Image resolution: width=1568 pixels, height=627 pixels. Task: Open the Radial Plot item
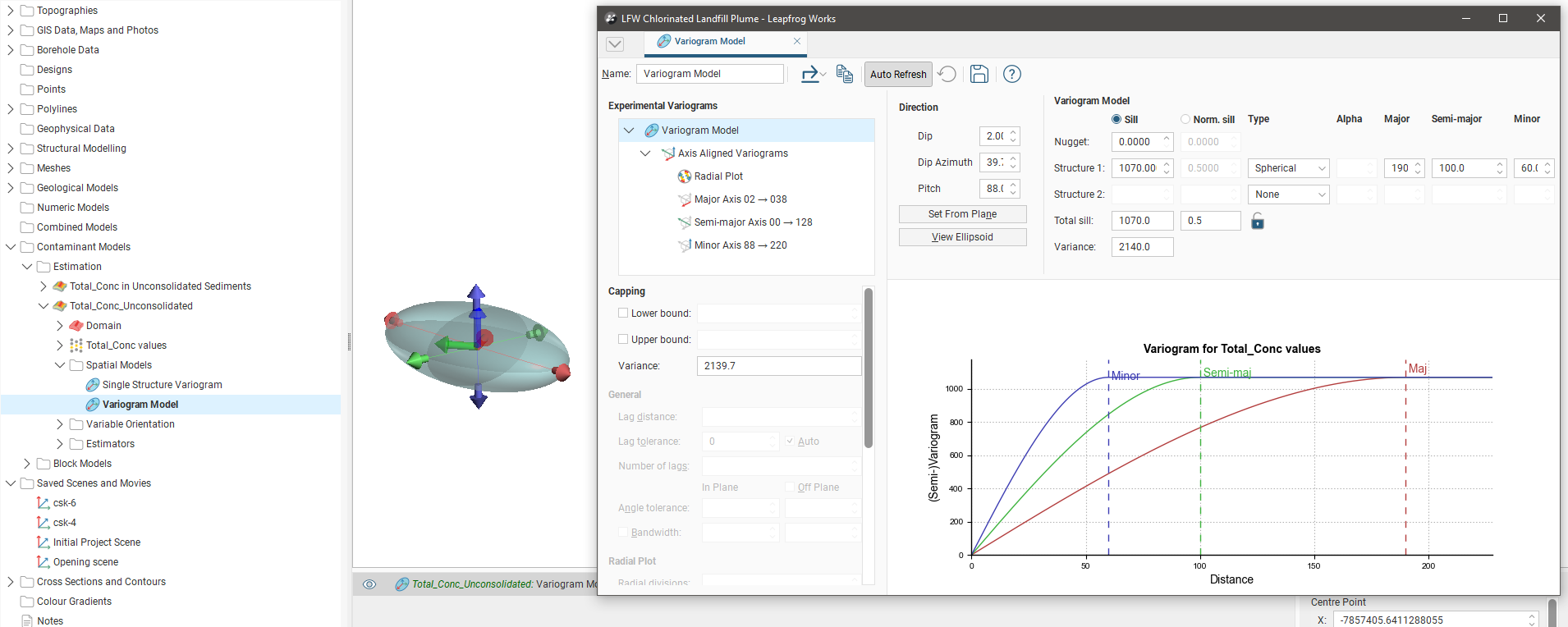pos(718,176)
